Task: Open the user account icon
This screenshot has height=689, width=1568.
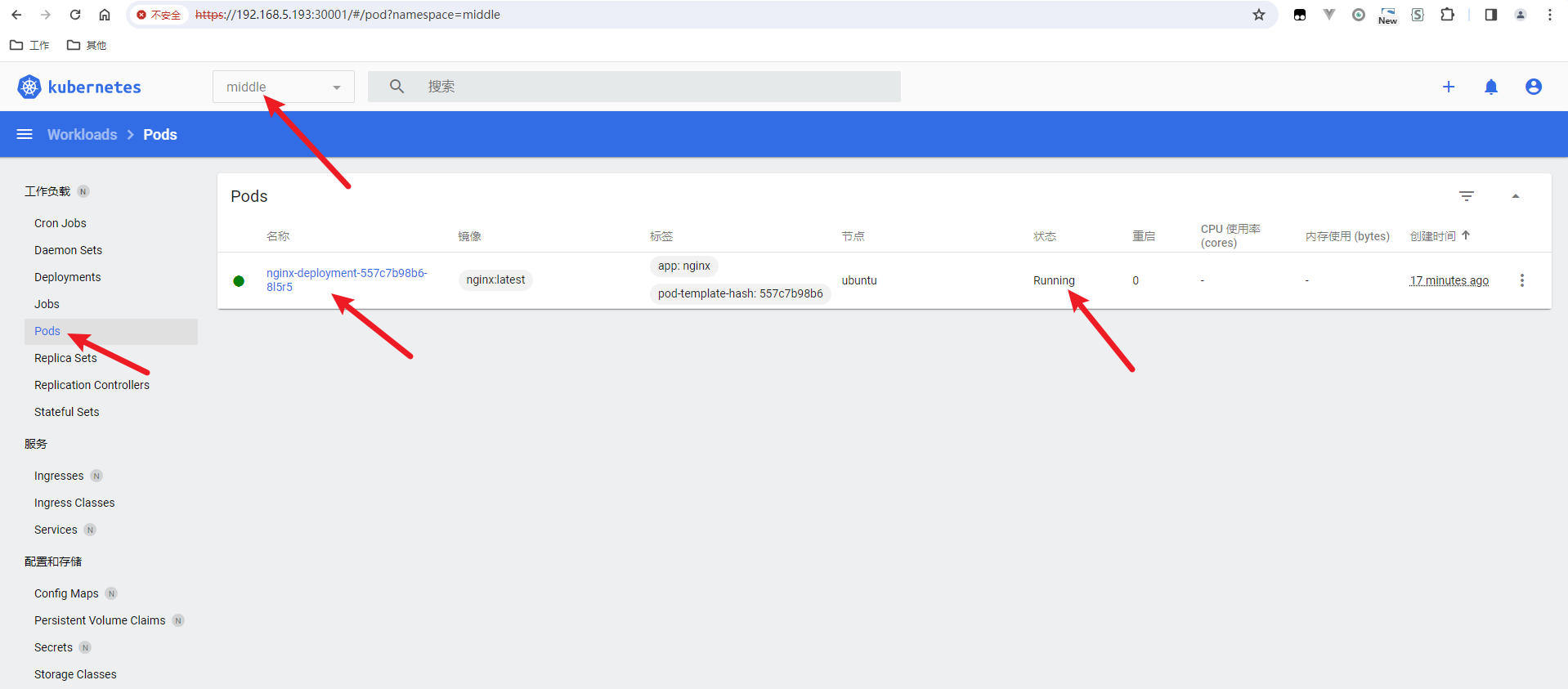Action: coord(1534,87)
